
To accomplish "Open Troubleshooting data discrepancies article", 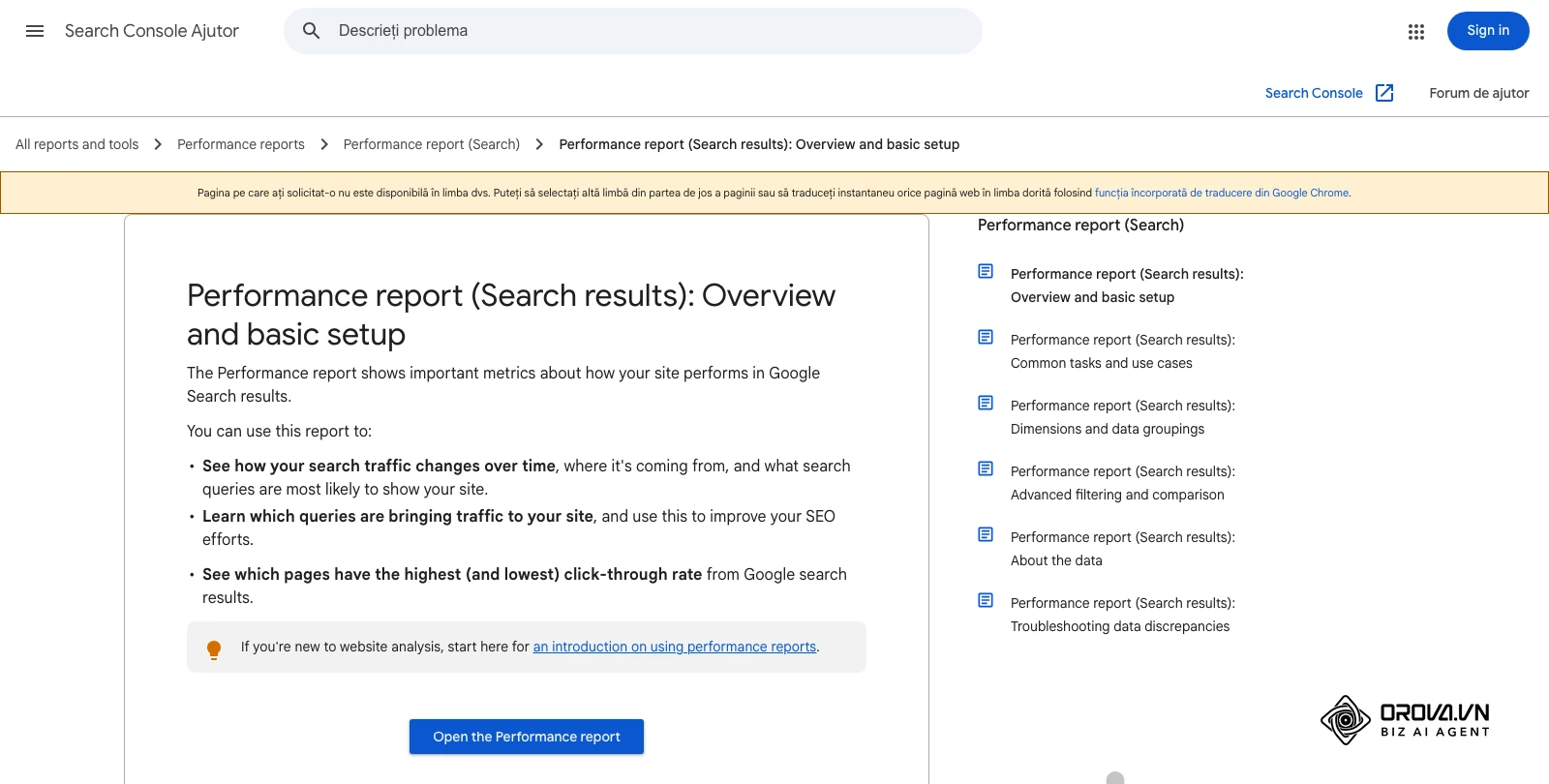I will point(1123,615).
